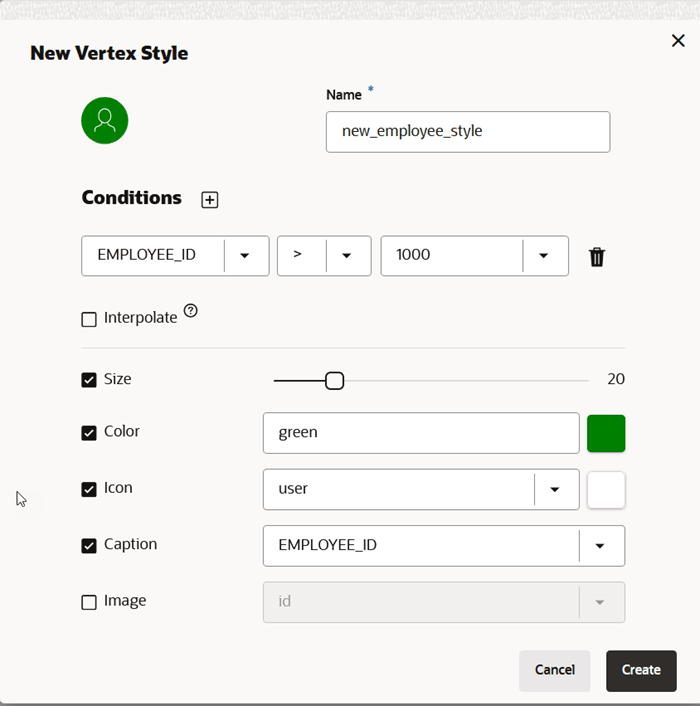Click the Create button
This screenshot has height=706, width=700.
tap(641, 671)
